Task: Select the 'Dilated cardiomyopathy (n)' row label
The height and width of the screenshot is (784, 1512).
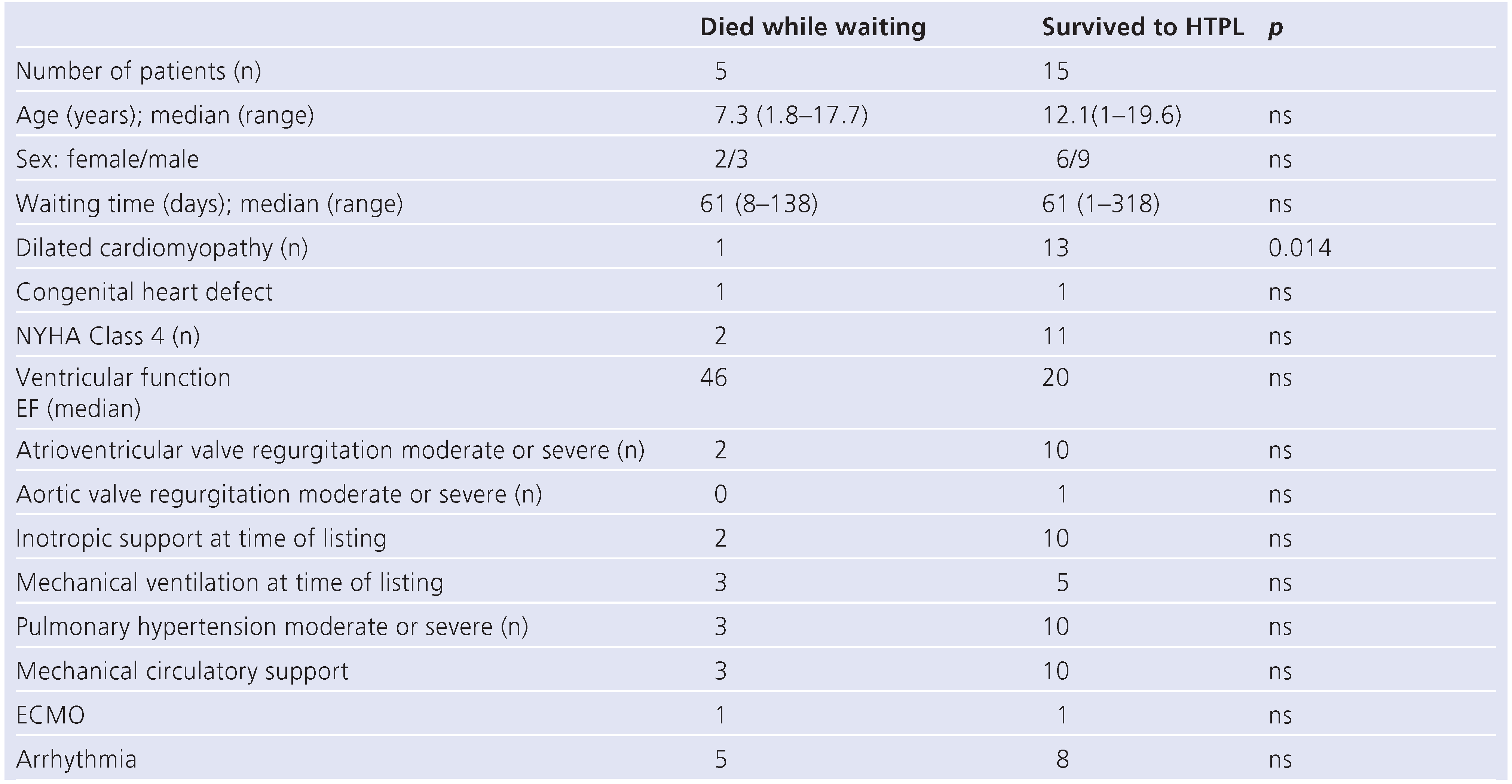Action: (x=162, y=248)
